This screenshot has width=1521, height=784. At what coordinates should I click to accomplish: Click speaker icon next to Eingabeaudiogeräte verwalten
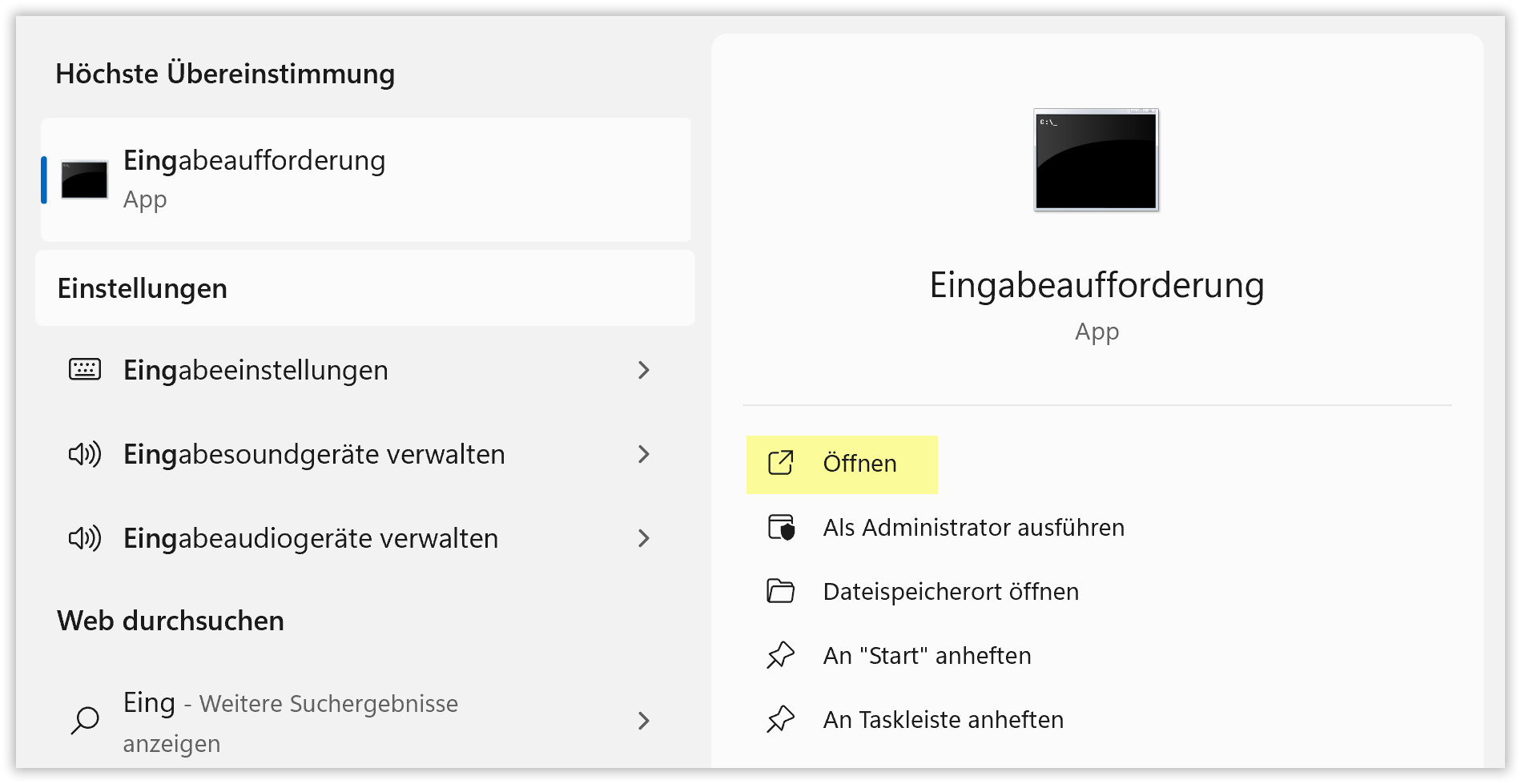[x=85, y=538]
